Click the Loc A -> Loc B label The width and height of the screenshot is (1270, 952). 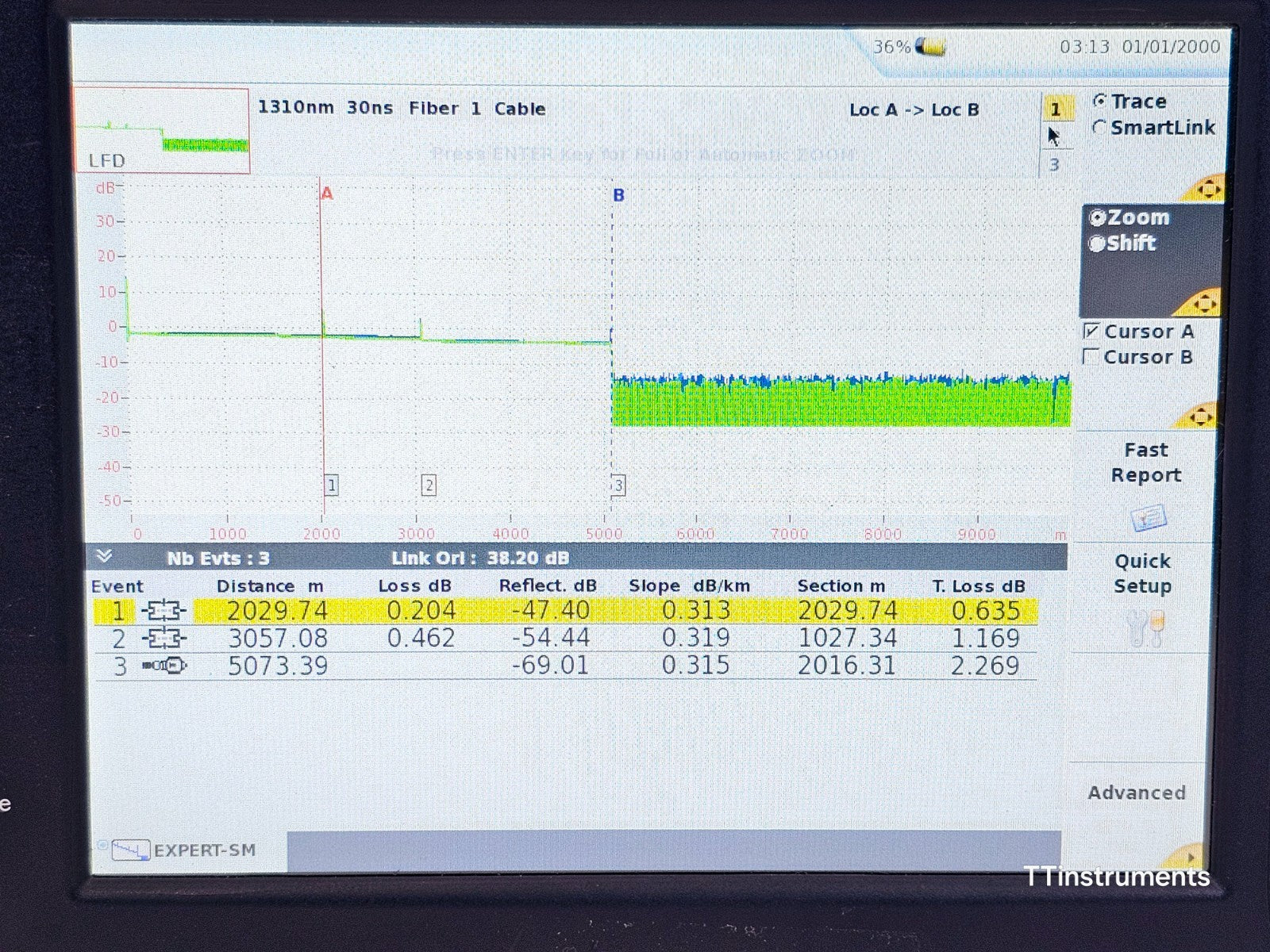(913, 110)
